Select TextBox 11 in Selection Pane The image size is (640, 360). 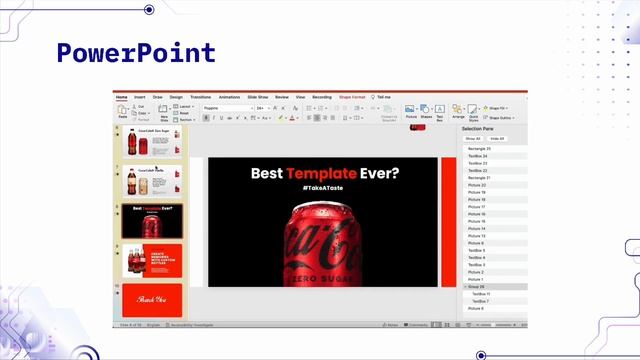495,294
